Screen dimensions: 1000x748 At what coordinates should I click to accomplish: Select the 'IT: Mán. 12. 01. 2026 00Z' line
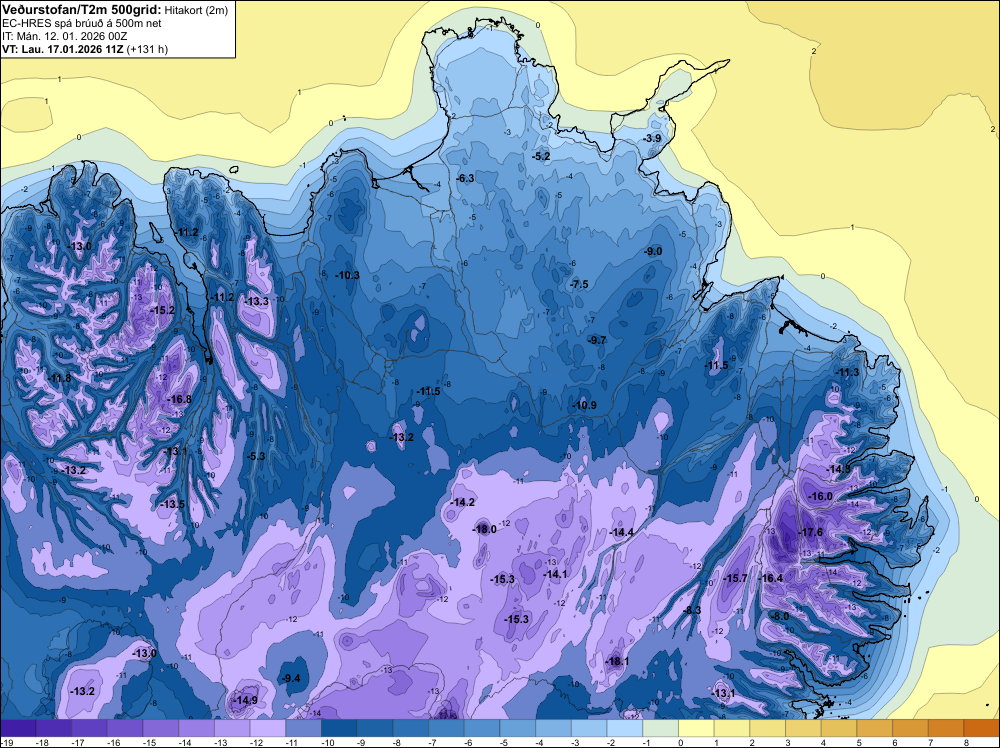click(x=64, y=36)
